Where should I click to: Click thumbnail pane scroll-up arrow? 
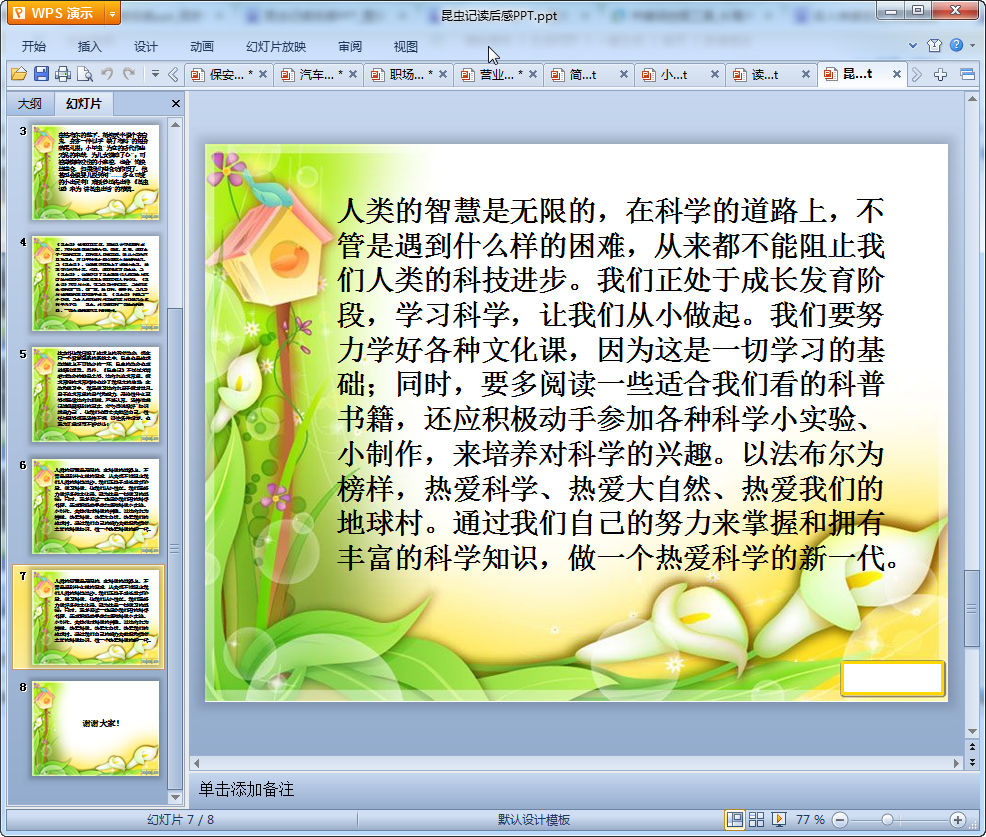pos(175,125)
